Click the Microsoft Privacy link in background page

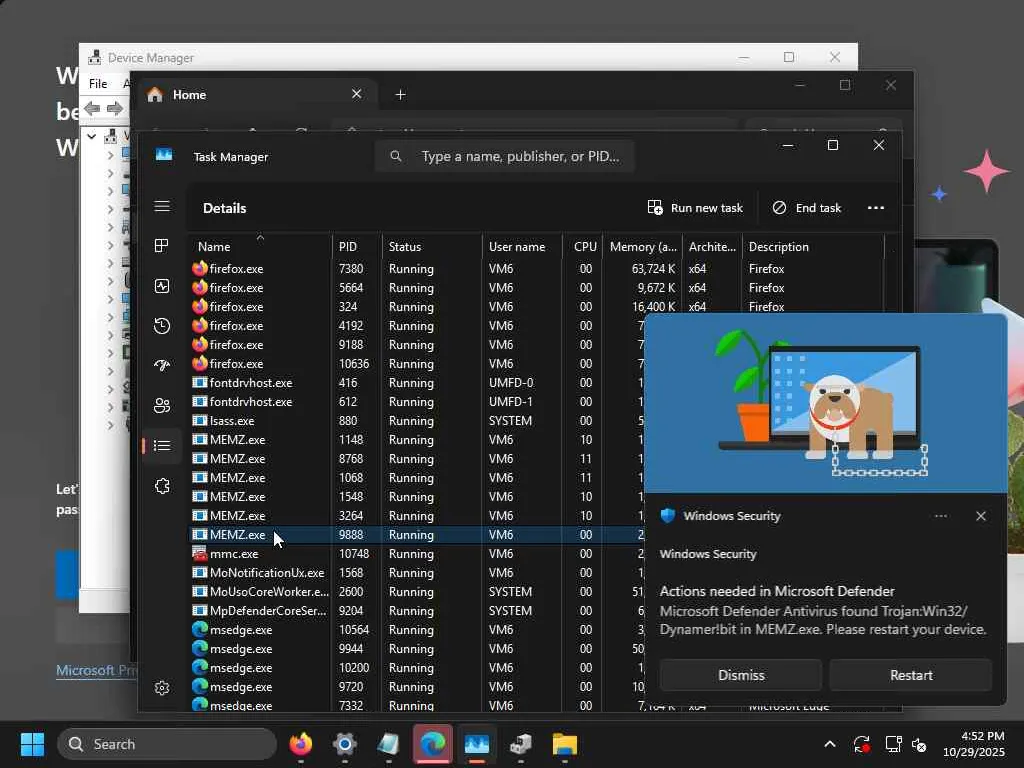(97, 670)
